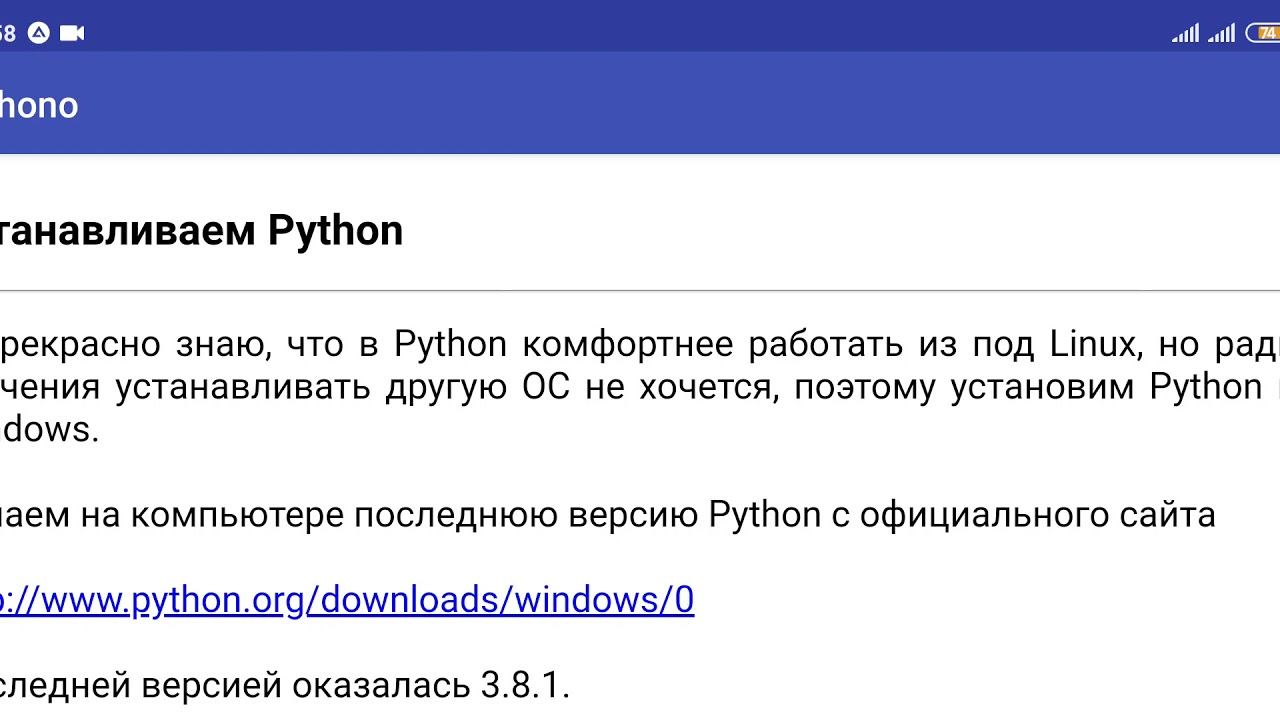
Task: Tap the clock digits in status bar
Action: 7,33
